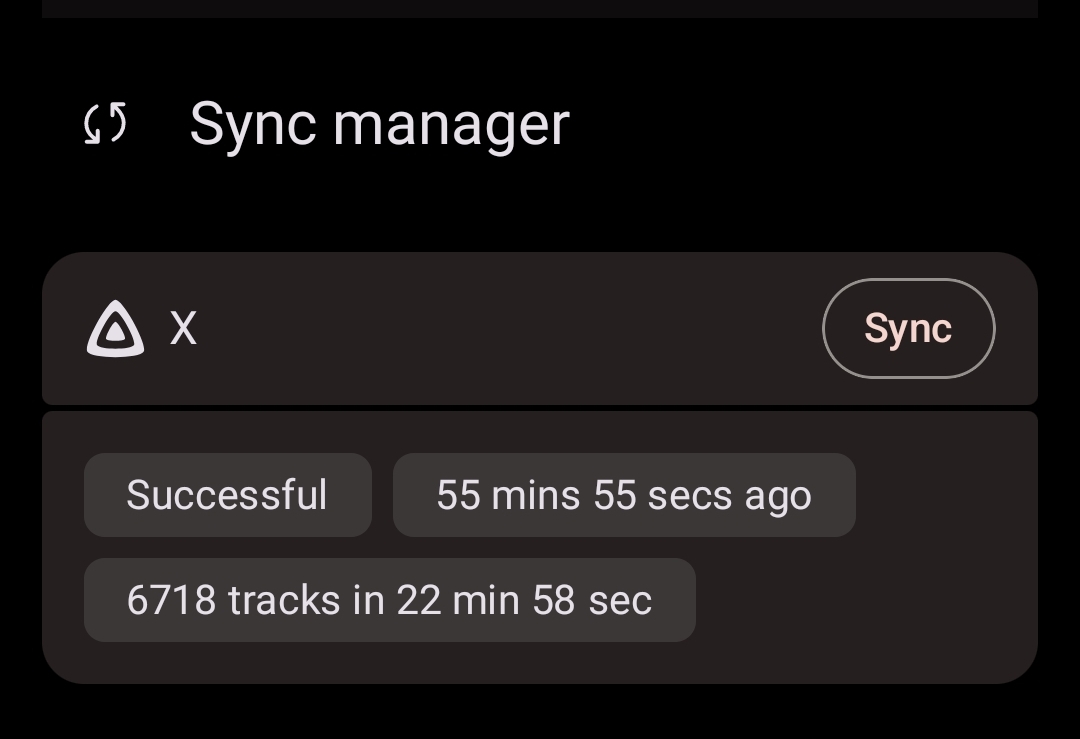The width and height of the screenshot is (1080, 739).
Task: Click the "55 mins" text in the time chip
Action: pyautogui.click(x=508, y=495)
